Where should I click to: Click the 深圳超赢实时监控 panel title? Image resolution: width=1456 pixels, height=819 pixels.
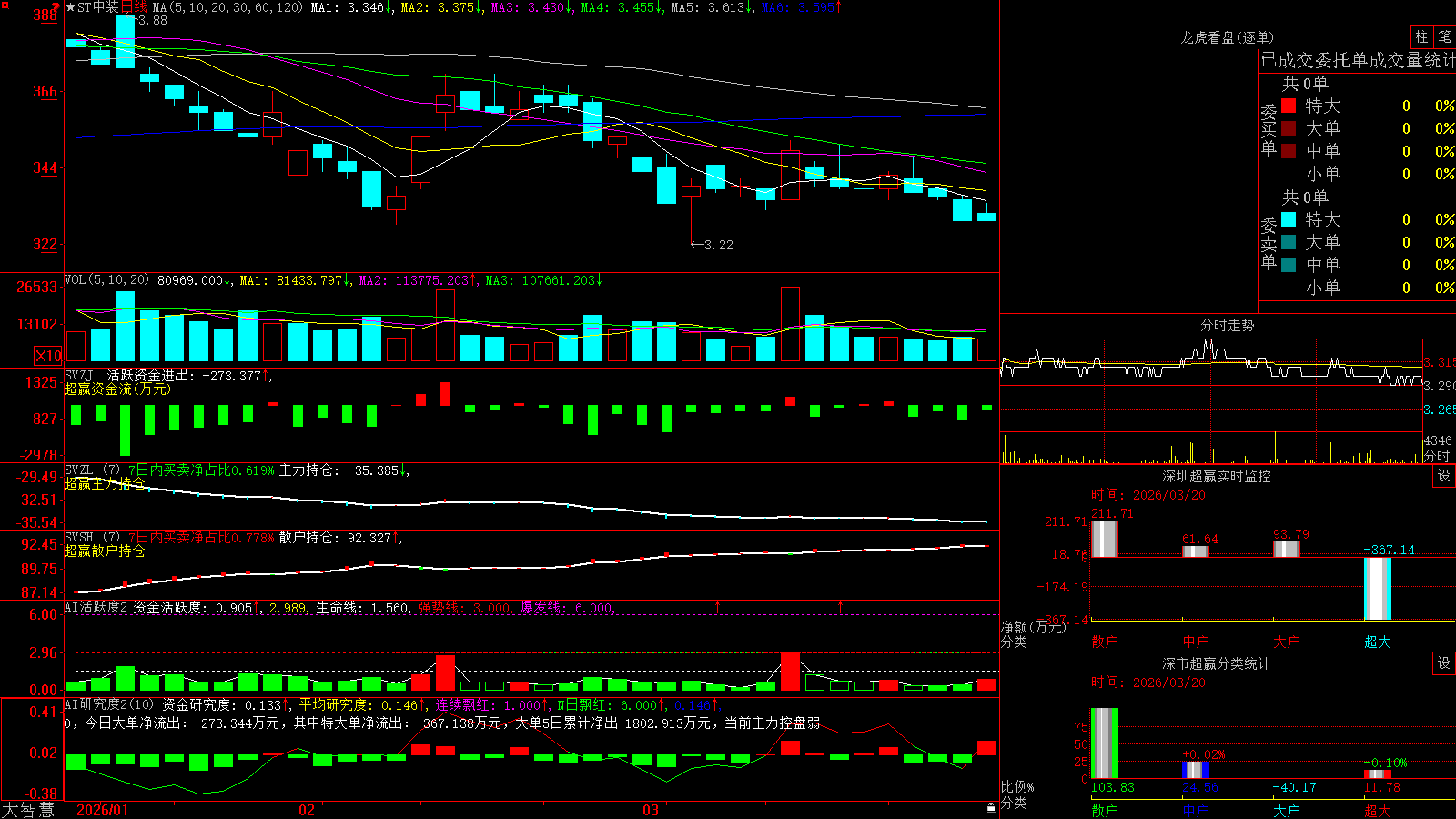1216,476
